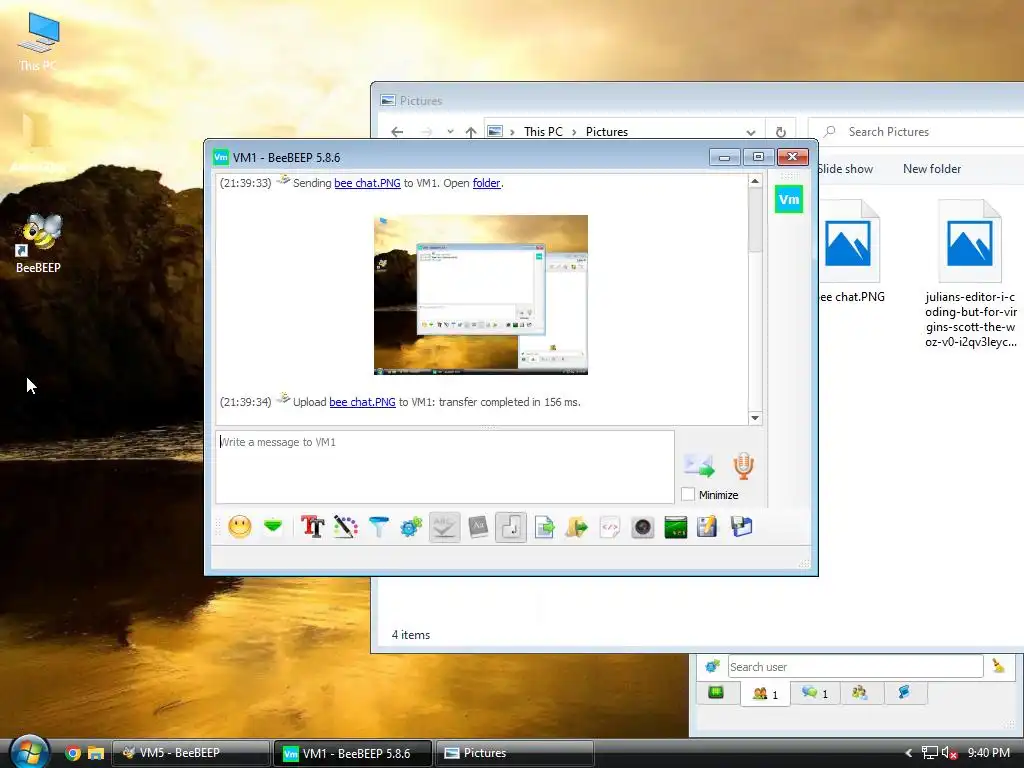Open the font color pencil tool
The image size is (1024, 768).
345,526
